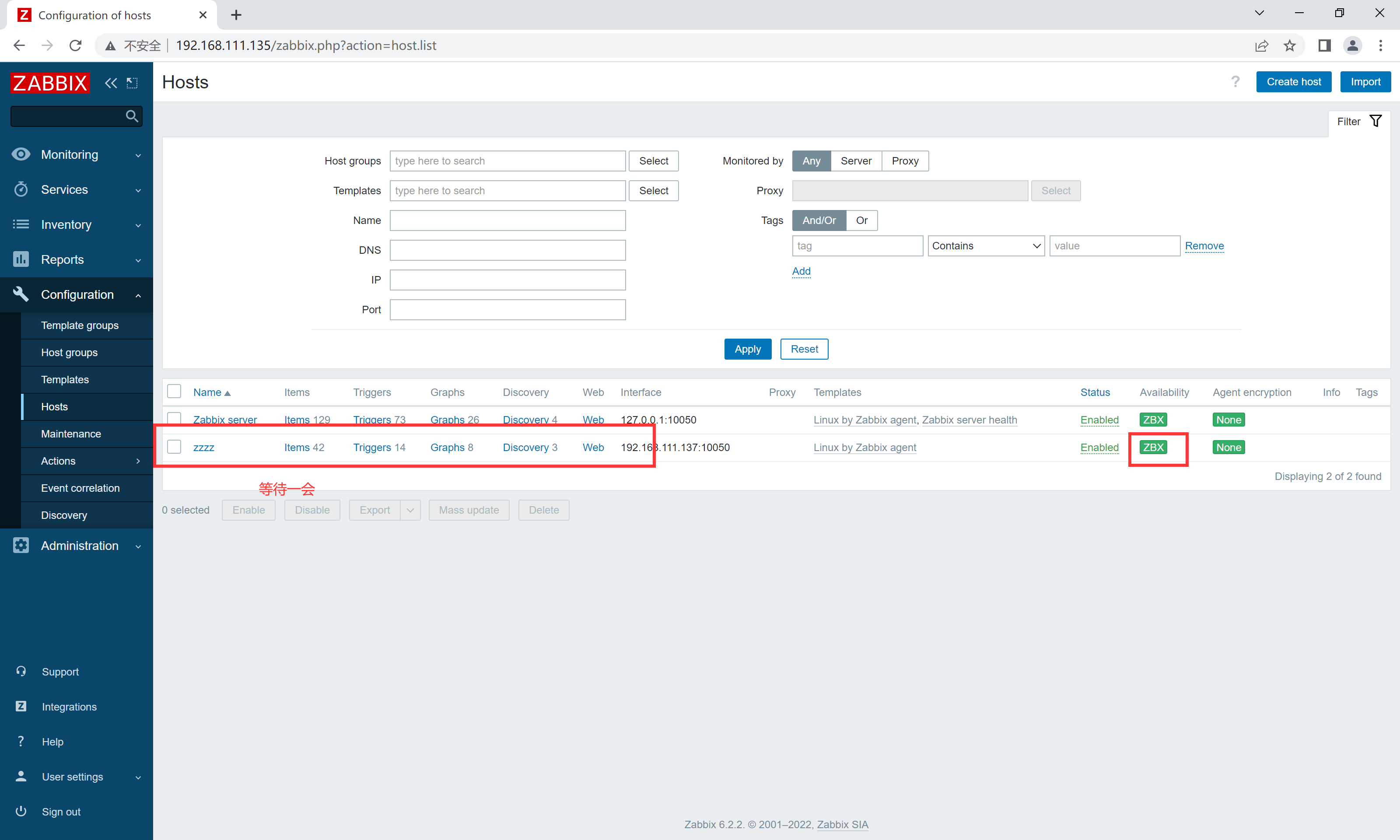The width and height of the screenshot is (1400, 840).
Task: Select Proxy for Monitored by
Action: pyautogui.click(x=905, y=161)
